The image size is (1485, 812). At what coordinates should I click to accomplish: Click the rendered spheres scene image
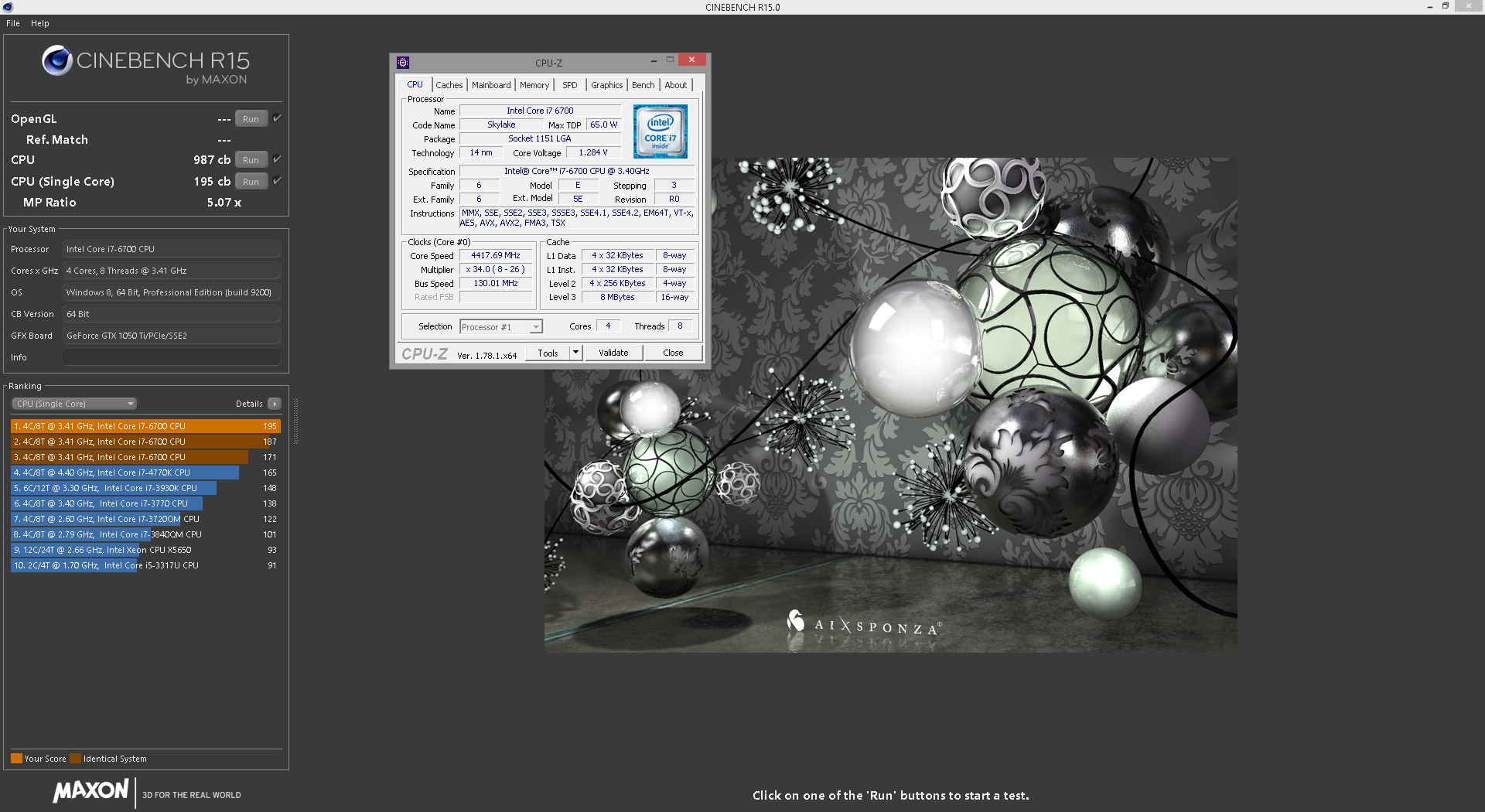coord(891,404)
